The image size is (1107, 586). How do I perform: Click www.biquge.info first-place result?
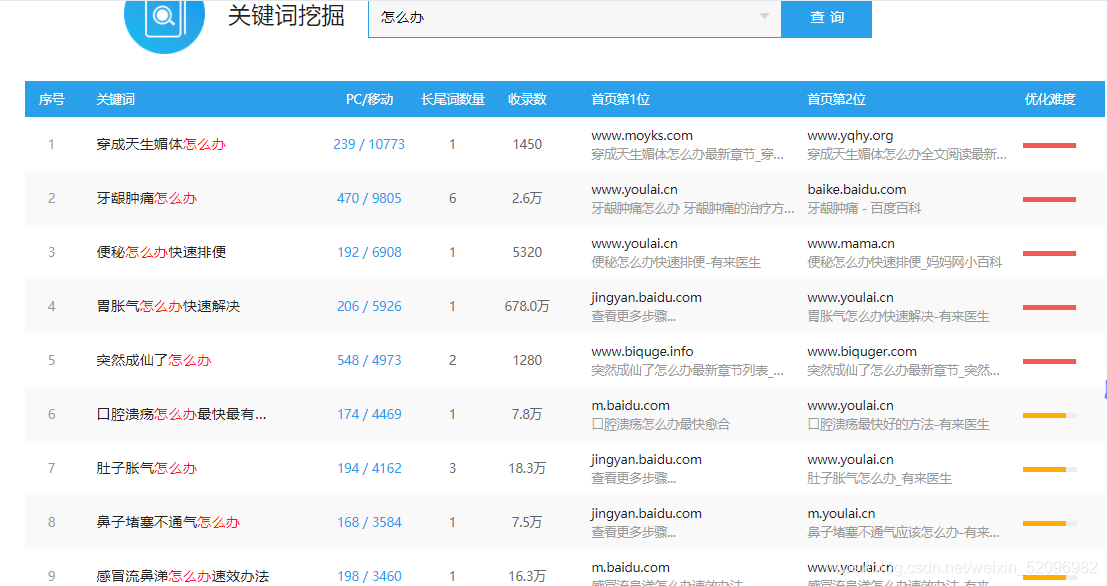click(642, 352)
